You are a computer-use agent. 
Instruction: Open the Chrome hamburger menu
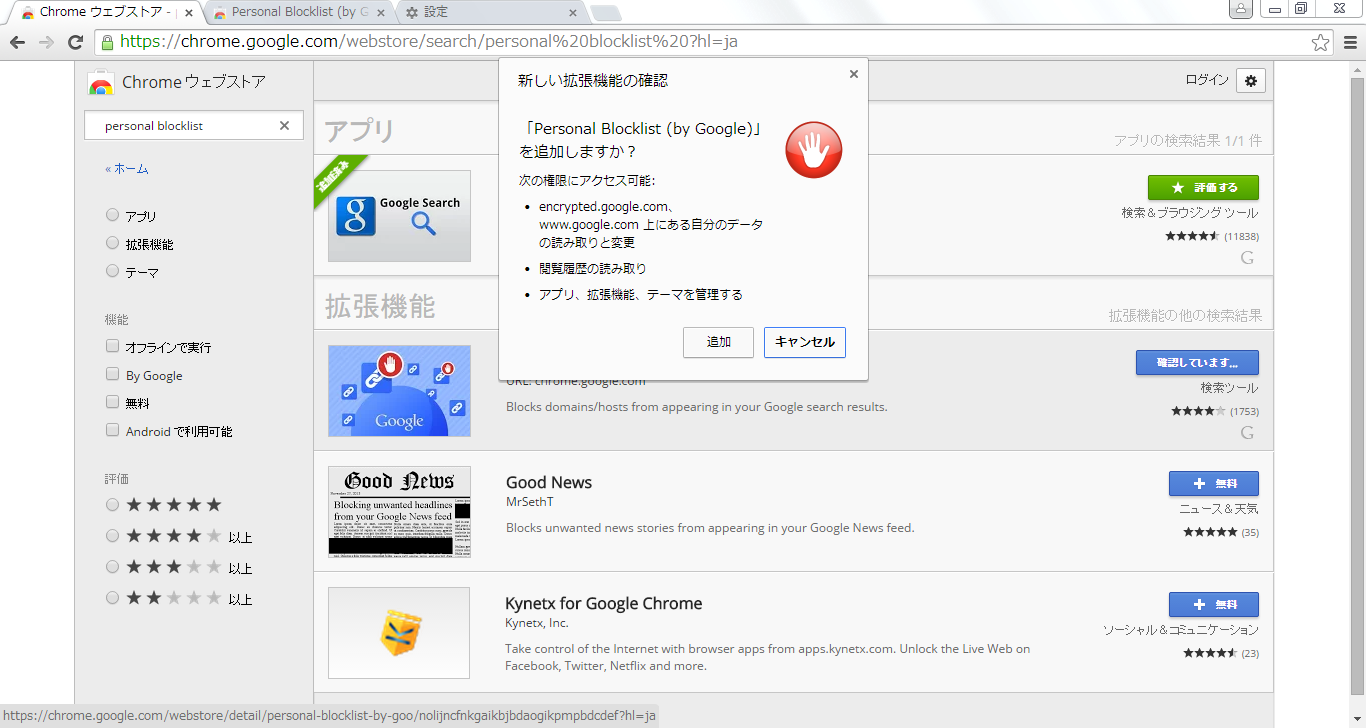tap(1351, 42)
